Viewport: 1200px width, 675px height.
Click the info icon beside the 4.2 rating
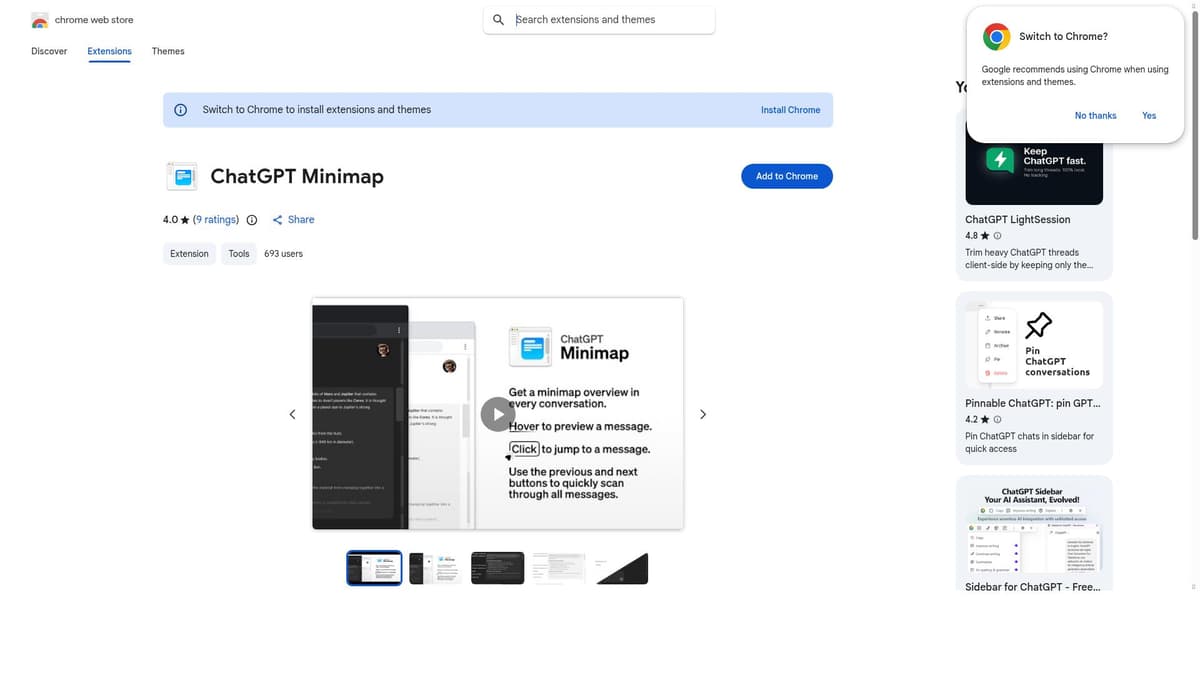pyautogui.click(x=997, y=420)
